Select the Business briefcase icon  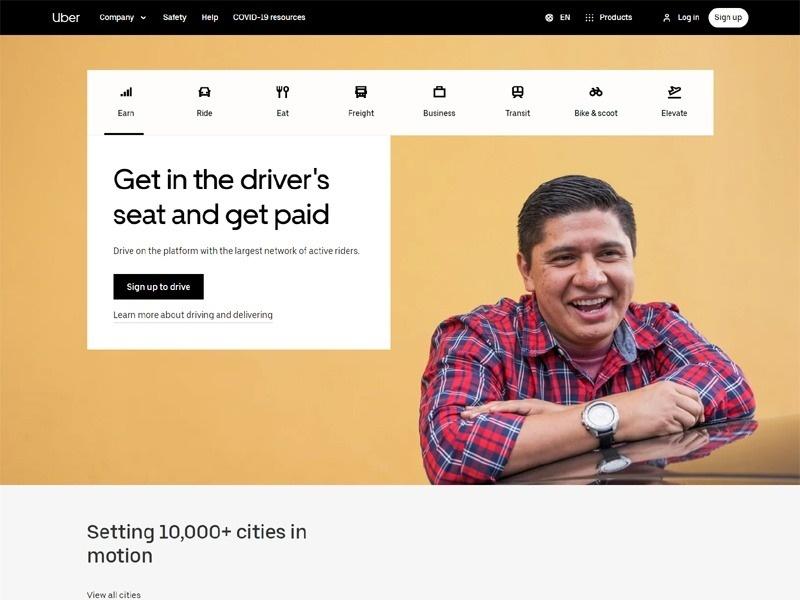(439, 92)
